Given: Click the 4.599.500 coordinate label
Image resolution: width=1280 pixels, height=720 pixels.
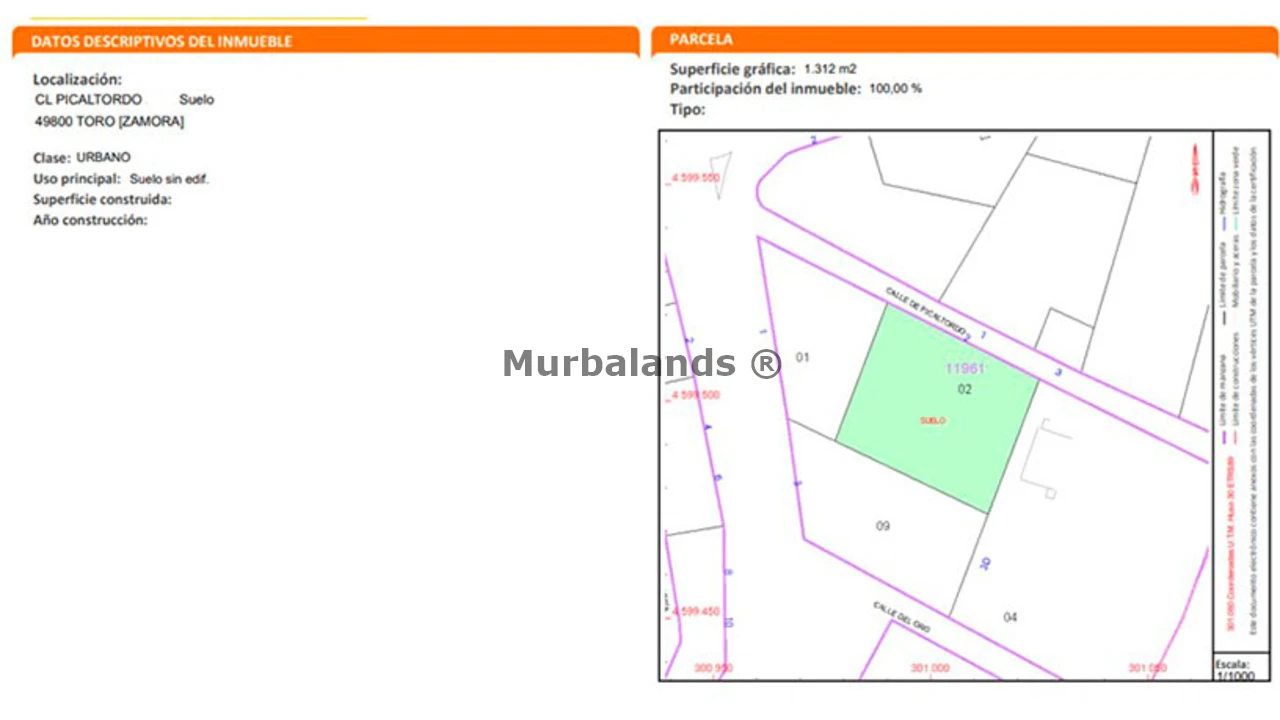Looking at the screenshot, I should [x=696, y=395].
